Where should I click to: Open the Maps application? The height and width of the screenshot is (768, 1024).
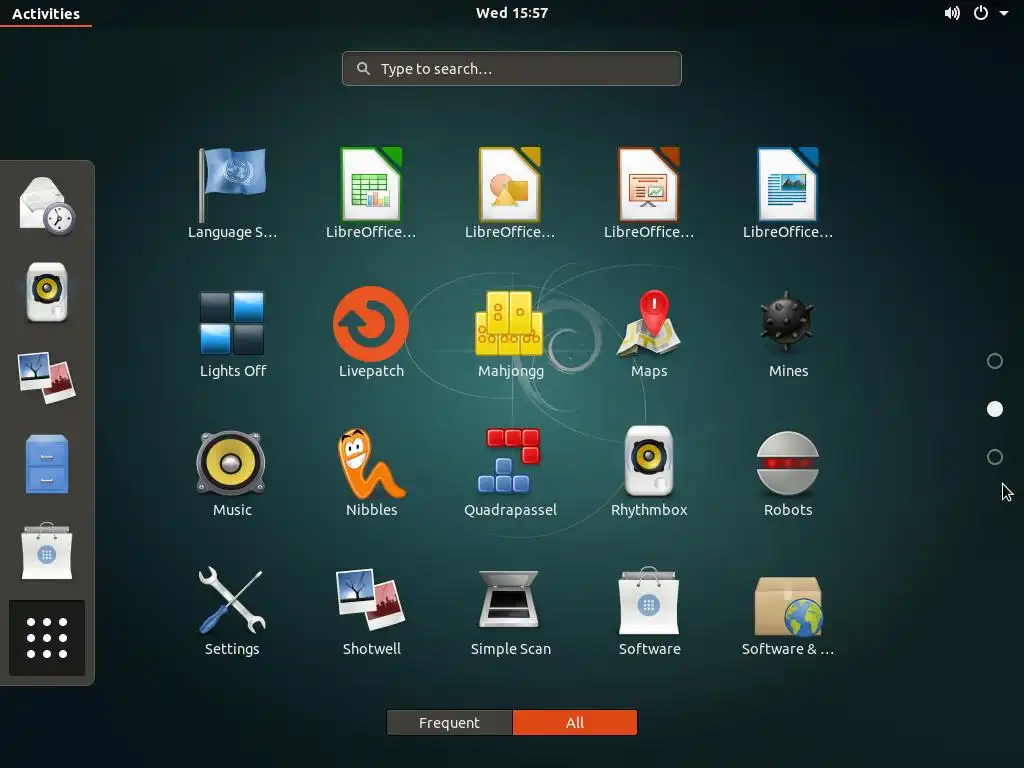click(x=649, y=323)
